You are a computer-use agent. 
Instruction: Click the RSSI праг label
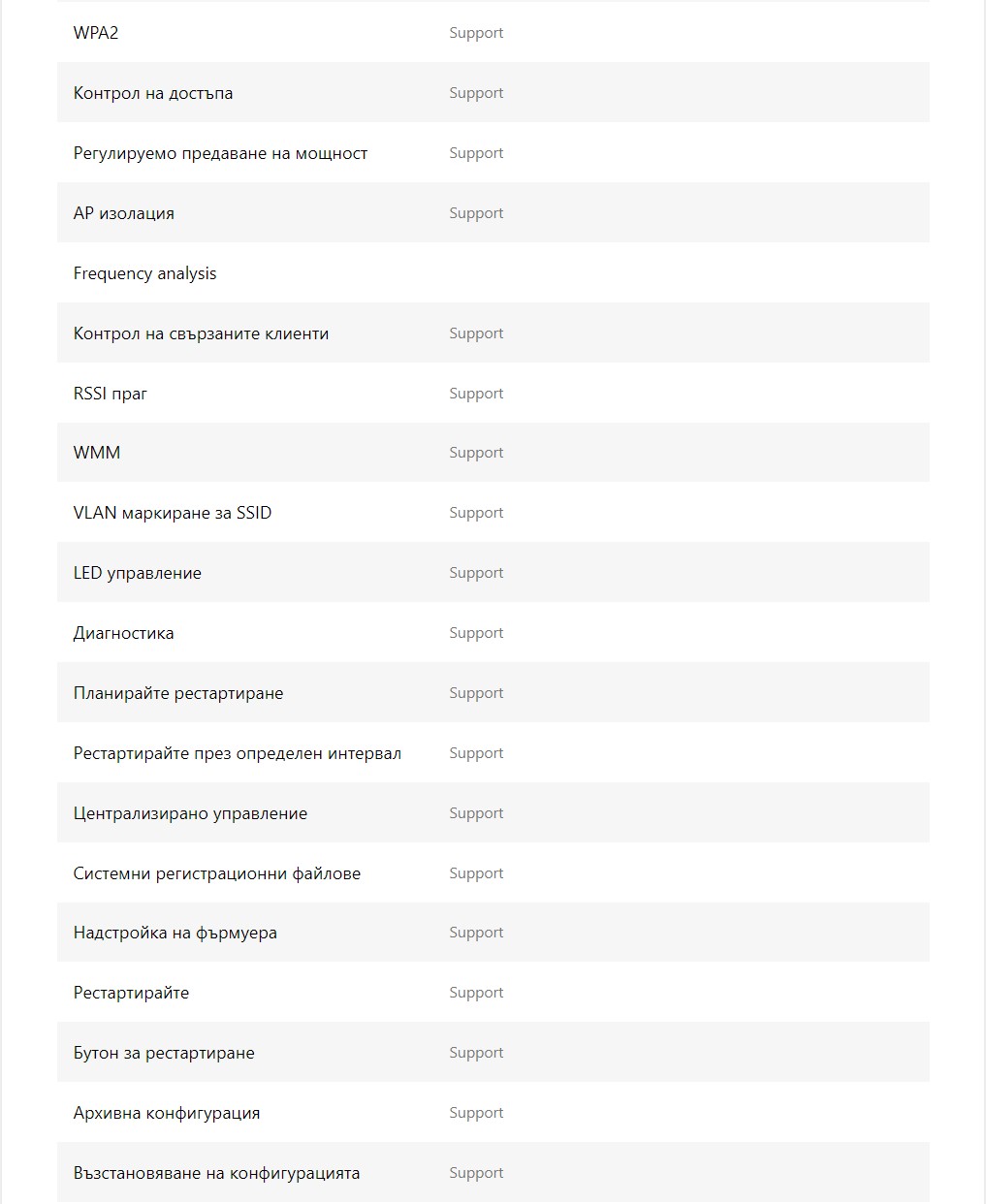pyautogui.click(x=111, y=394)
